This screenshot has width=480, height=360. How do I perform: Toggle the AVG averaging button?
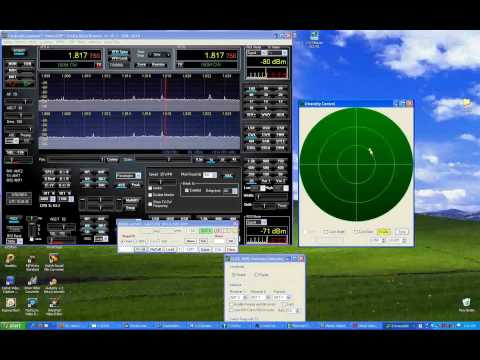point(121,185)
